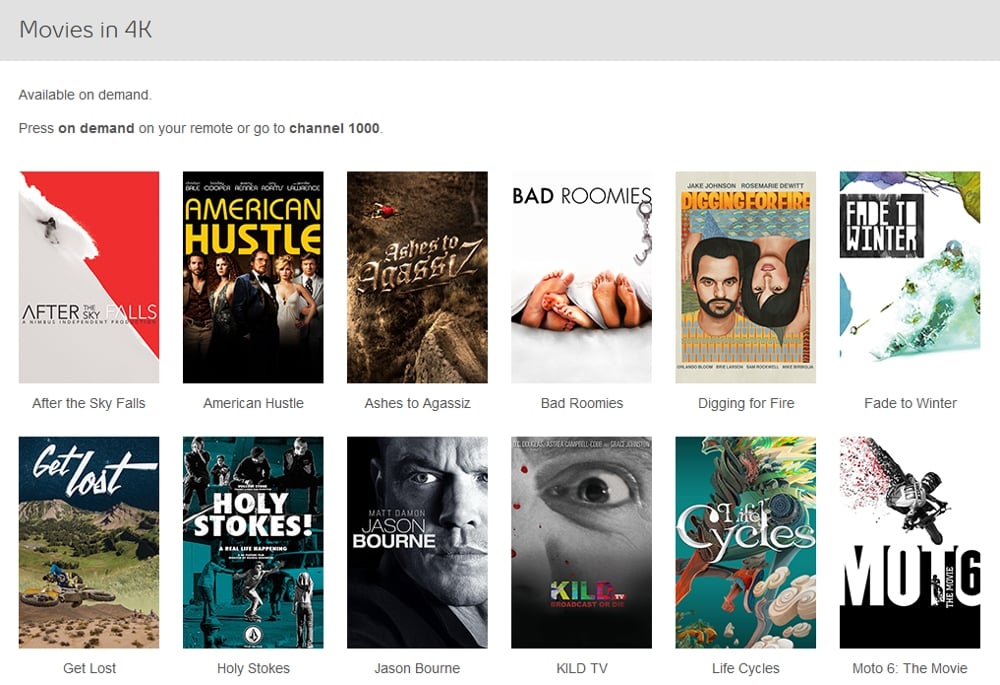Open the Jason Bourne poster
The width and height of the screenshot is (1000, 685).
coord(417,542)
